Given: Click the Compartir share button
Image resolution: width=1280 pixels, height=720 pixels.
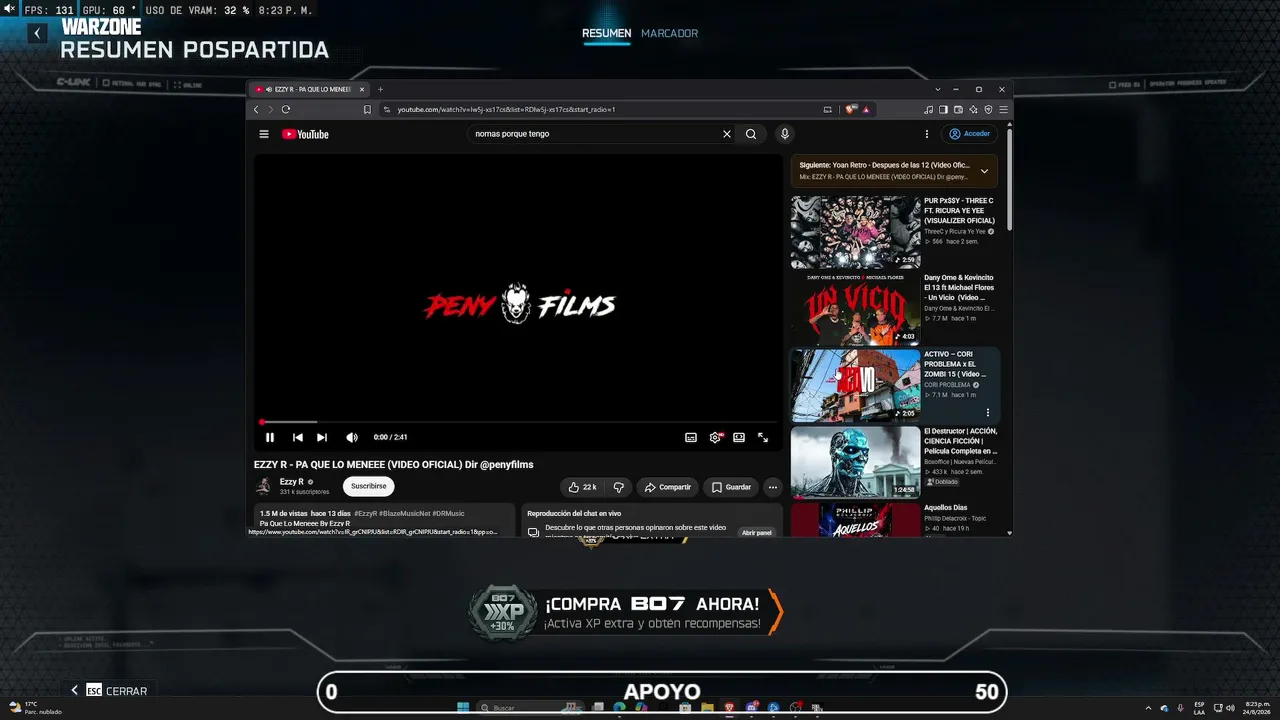Looking at the screenshot, I should [668, 487].
